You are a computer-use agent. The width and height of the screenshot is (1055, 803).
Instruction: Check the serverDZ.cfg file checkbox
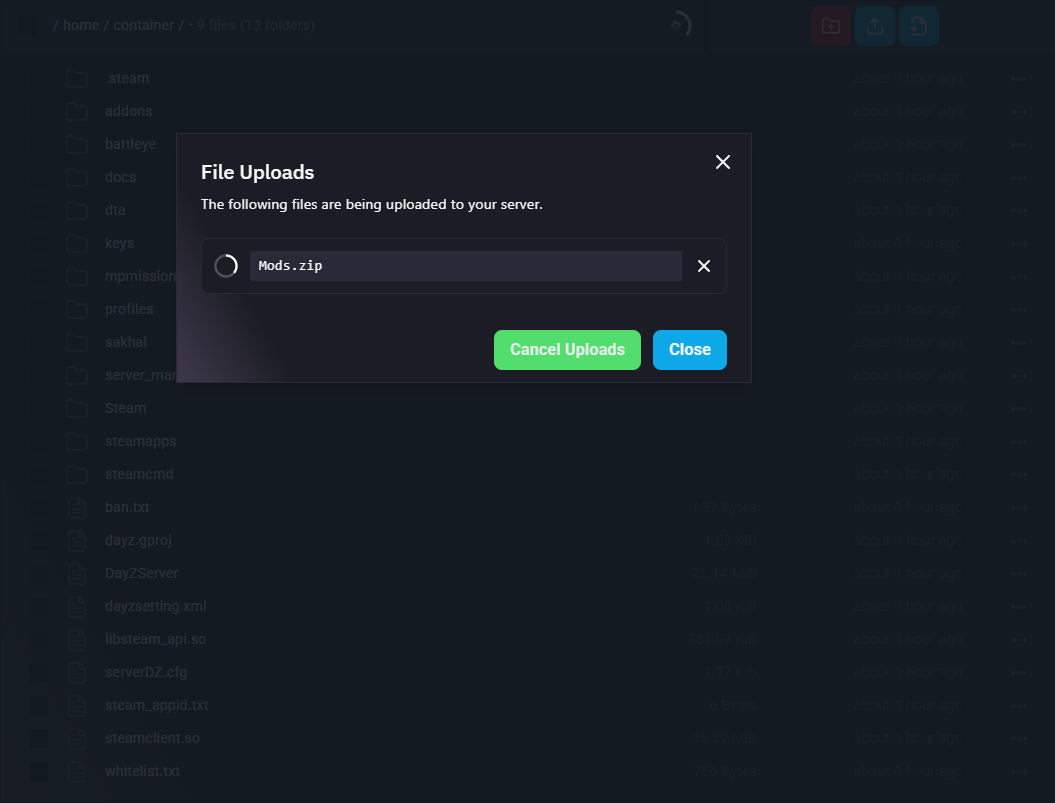tap(39, 672)
